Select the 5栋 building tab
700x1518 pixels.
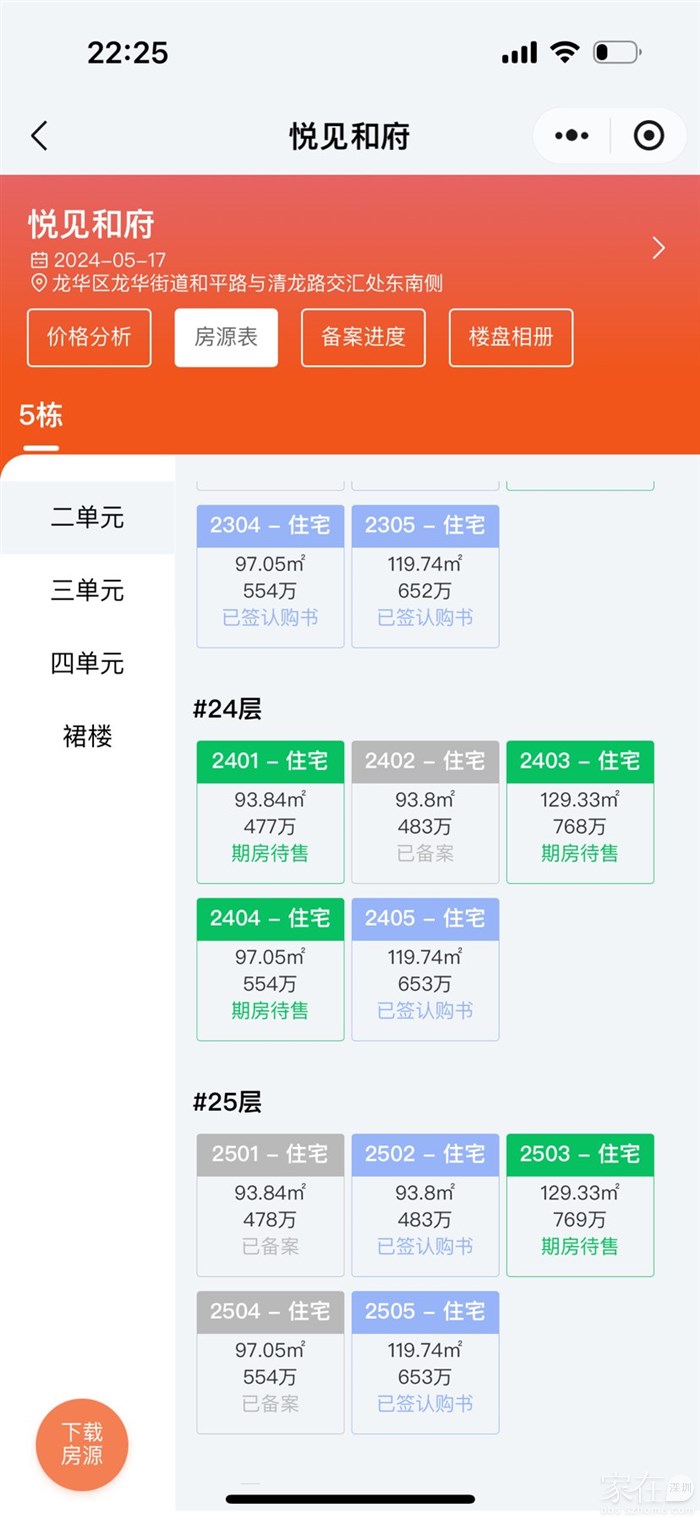(x=41, y=416)
